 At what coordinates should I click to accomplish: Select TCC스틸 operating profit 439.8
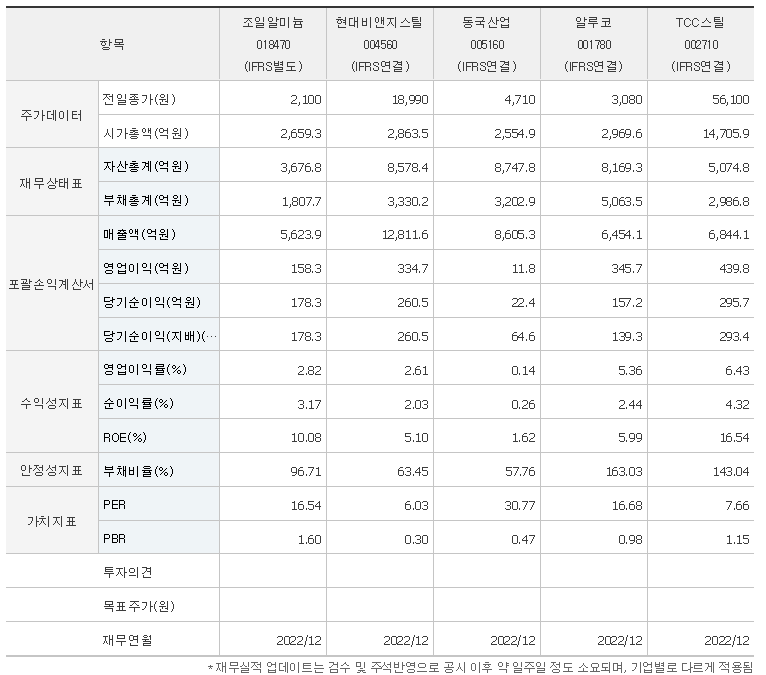click(734, 269)
